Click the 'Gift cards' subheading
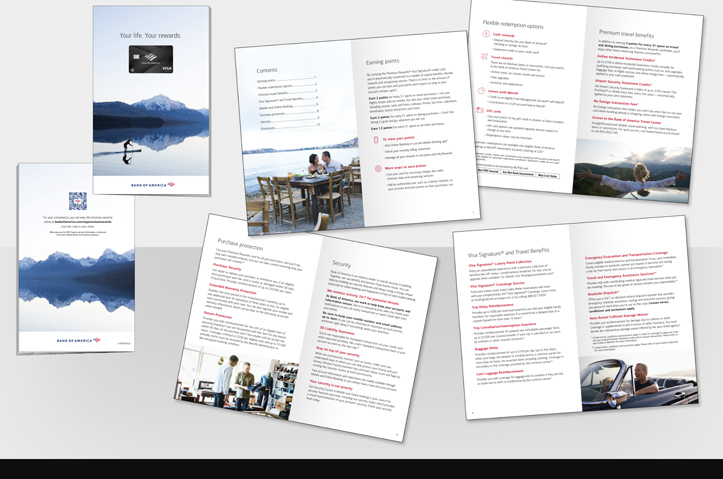Image resolution: width=723 pixels, height=479 pixels. (x=494, y=111)
